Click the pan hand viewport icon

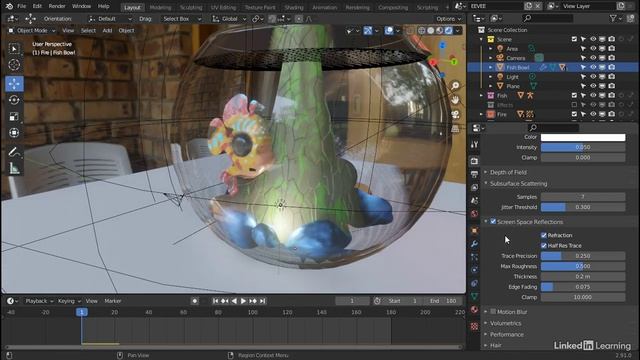(455, 100)
